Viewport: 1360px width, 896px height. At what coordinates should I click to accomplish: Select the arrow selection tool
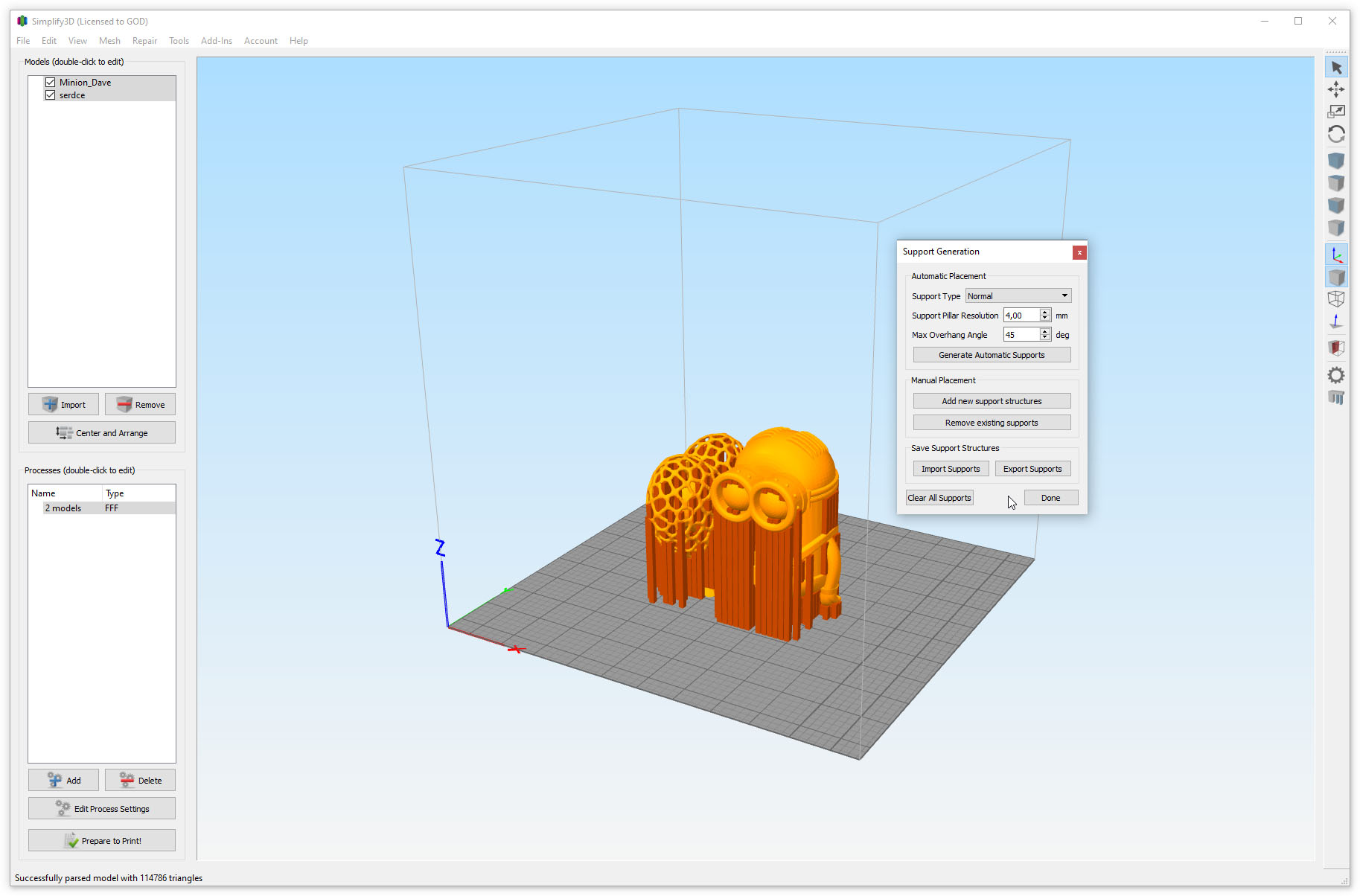(1336, 68)
